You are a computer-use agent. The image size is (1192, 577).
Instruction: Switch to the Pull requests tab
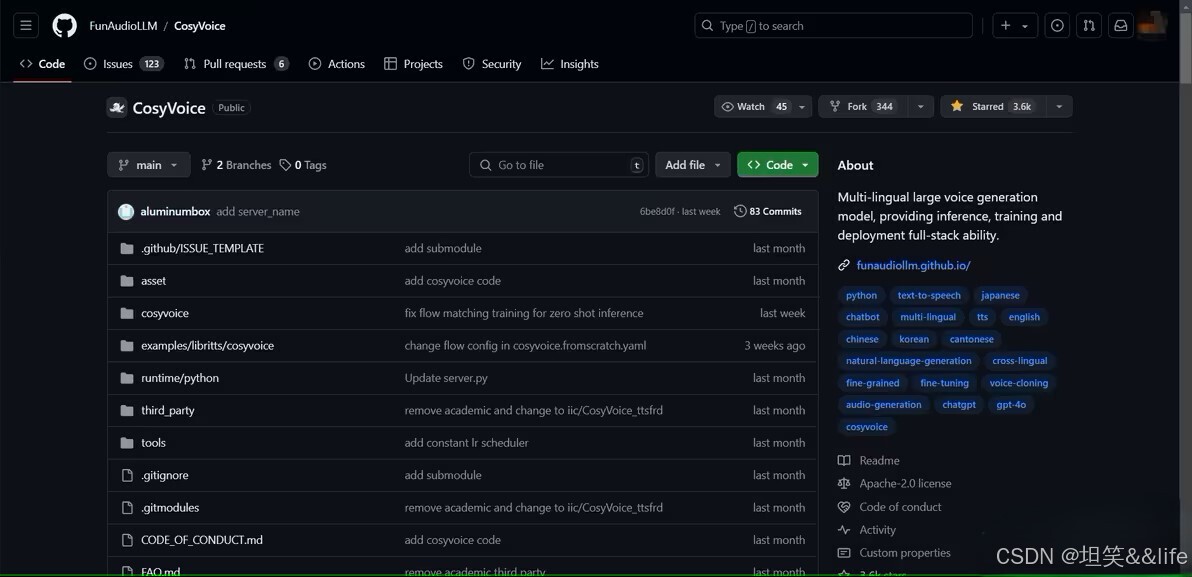click(x=236, y=64)
